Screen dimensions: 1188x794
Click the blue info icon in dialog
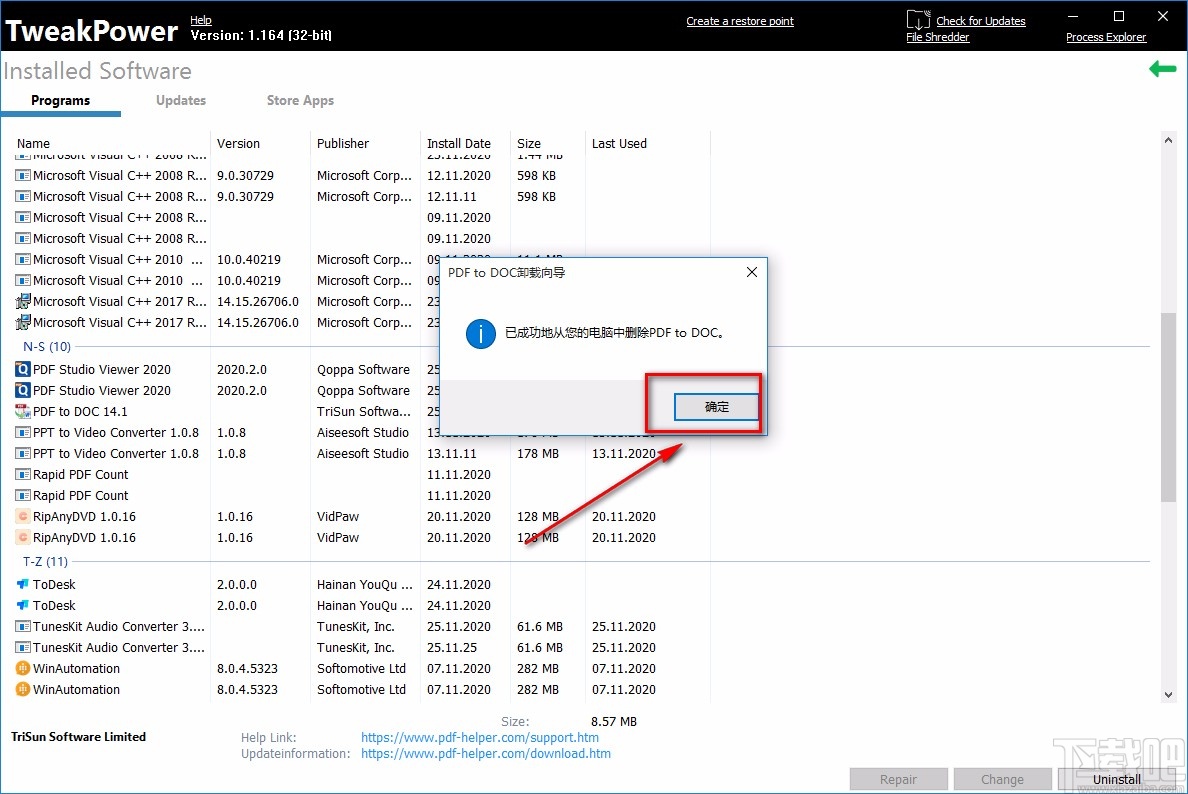(480, 333)
